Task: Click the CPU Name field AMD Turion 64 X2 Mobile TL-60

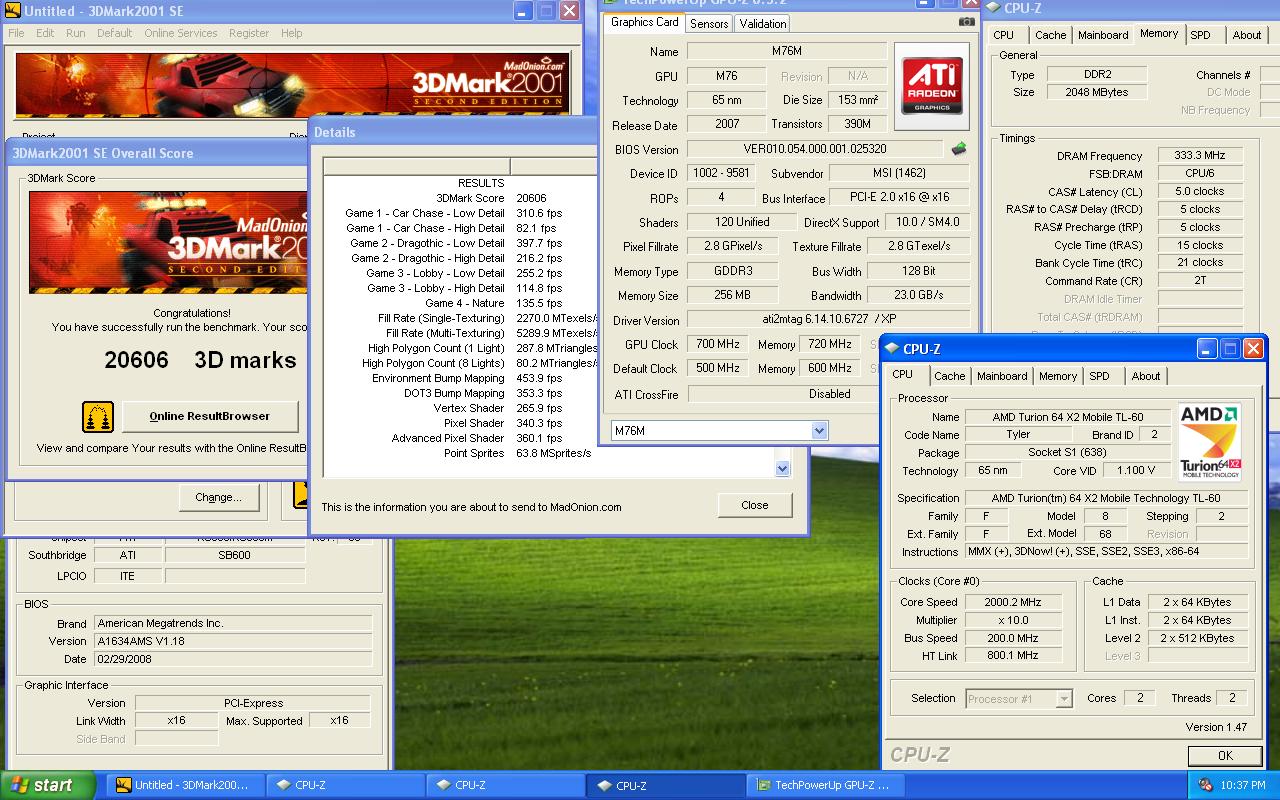Action: click(1067, 417)
